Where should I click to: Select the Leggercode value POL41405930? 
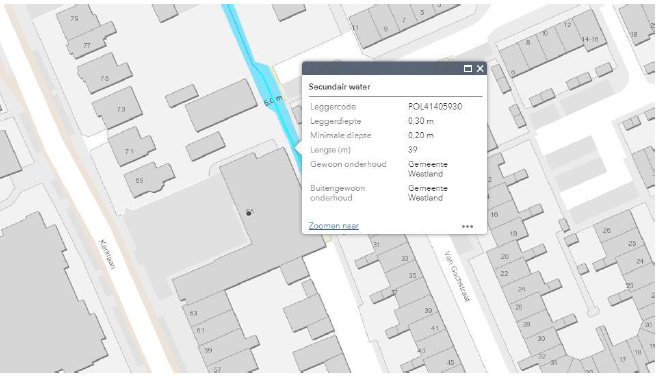(x=435, y=106)
